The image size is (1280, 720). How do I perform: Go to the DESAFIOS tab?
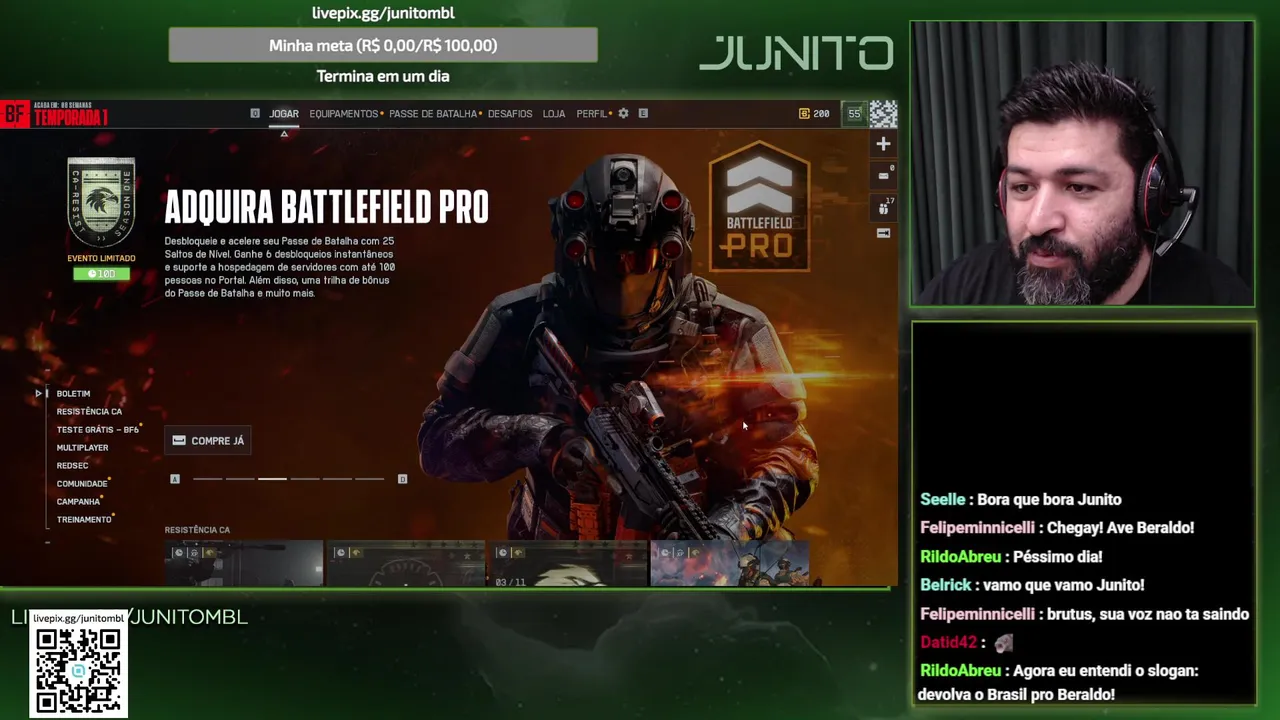click(x=510, y=114)
